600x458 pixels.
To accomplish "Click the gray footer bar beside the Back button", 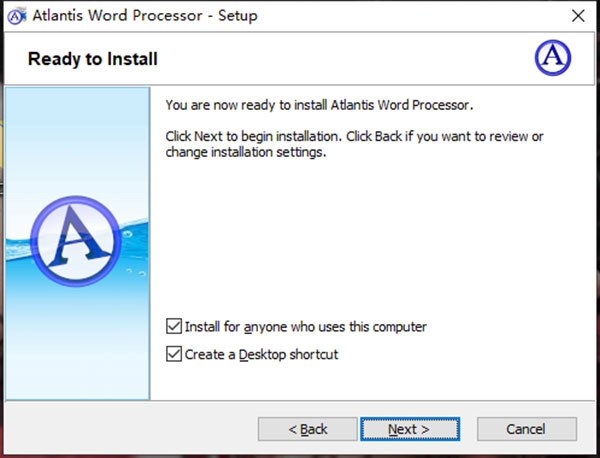I will click(x=130, y=429).
